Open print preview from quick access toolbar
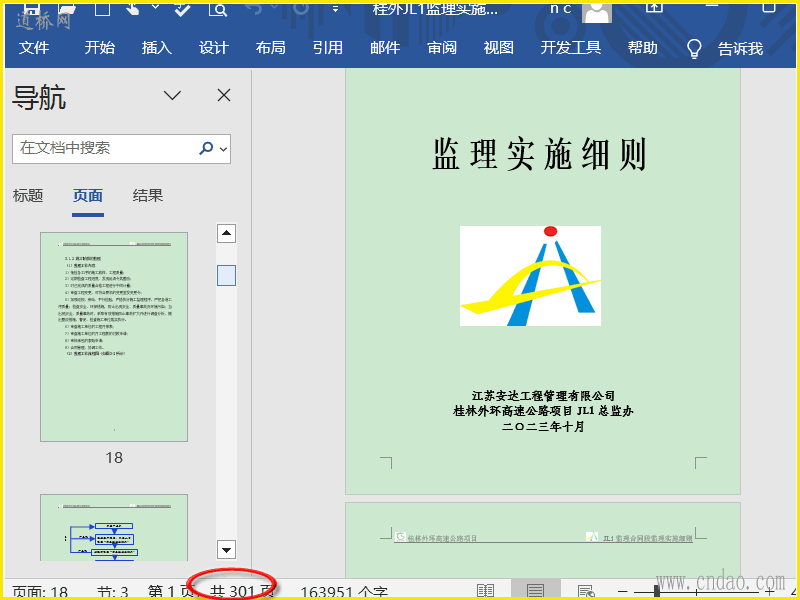800x600 pixels. (x=218, y=8)
